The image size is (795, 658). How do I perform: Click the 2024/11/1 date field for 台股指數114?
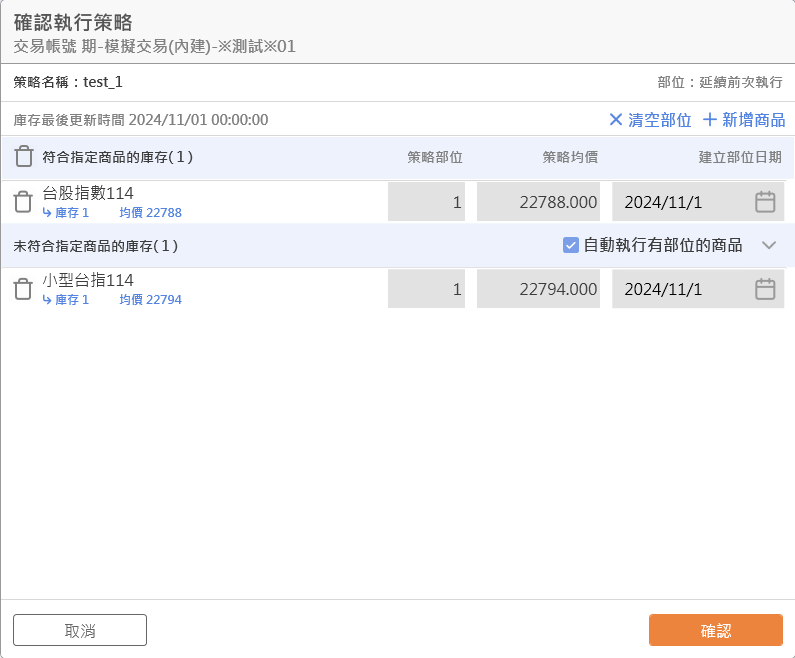[x=680, y=202]
